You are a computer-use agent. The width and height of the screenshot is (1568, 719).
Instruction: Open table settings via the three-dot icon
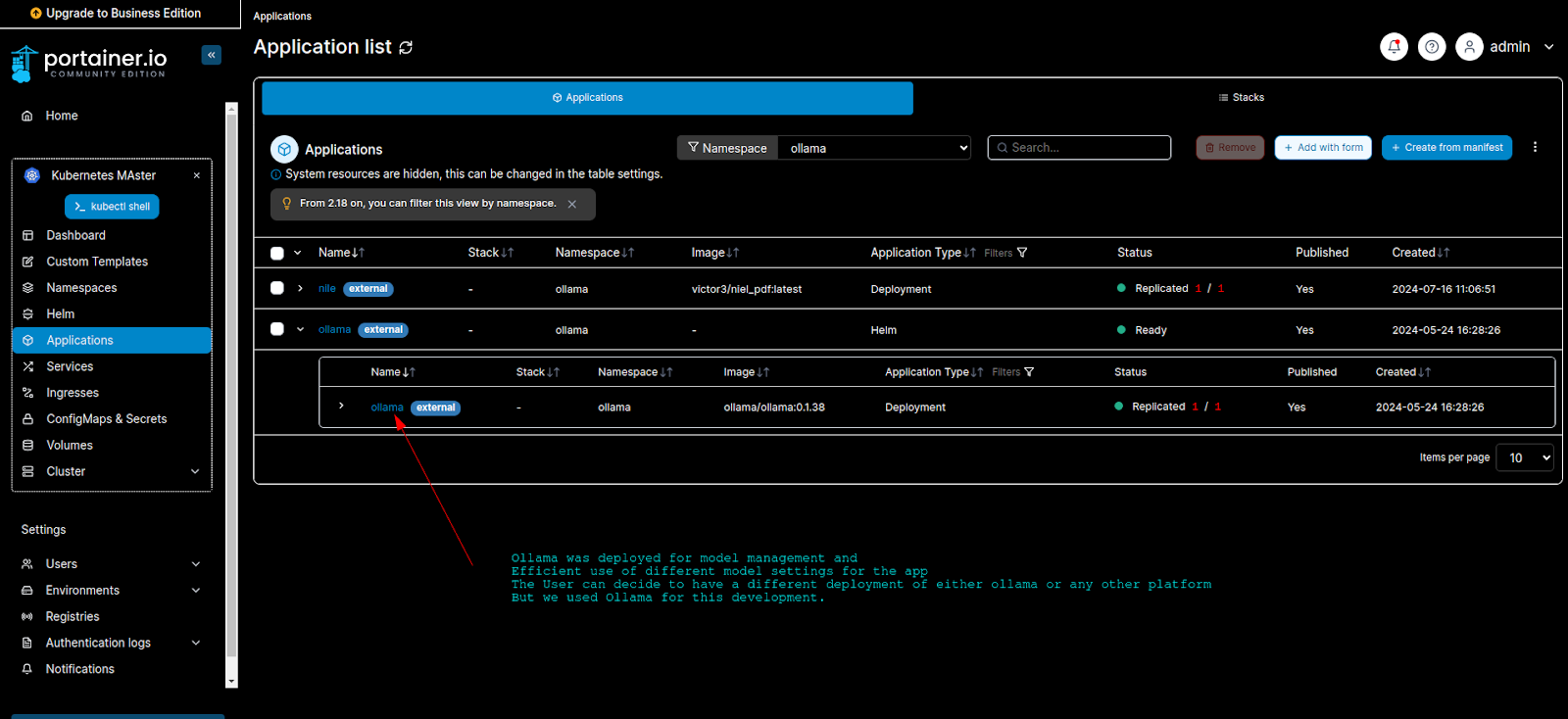(1535, 147)
